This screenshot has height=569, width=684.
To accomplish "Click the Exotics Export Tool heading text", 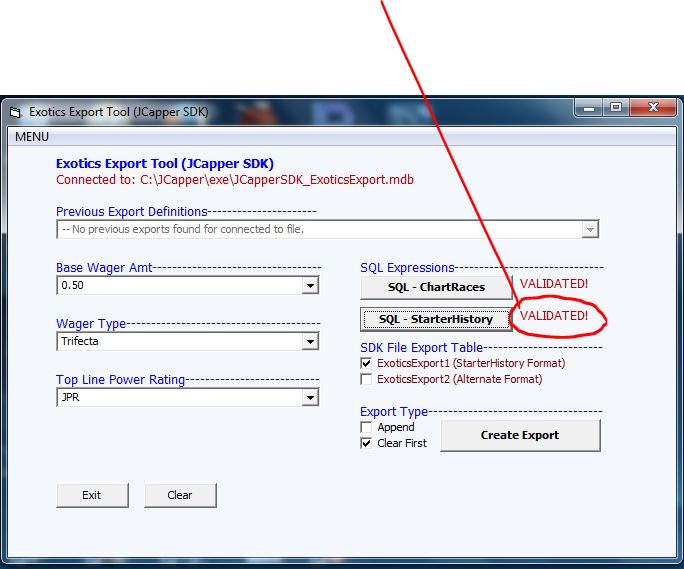I will pyautogui.click(x=165, y=164).
